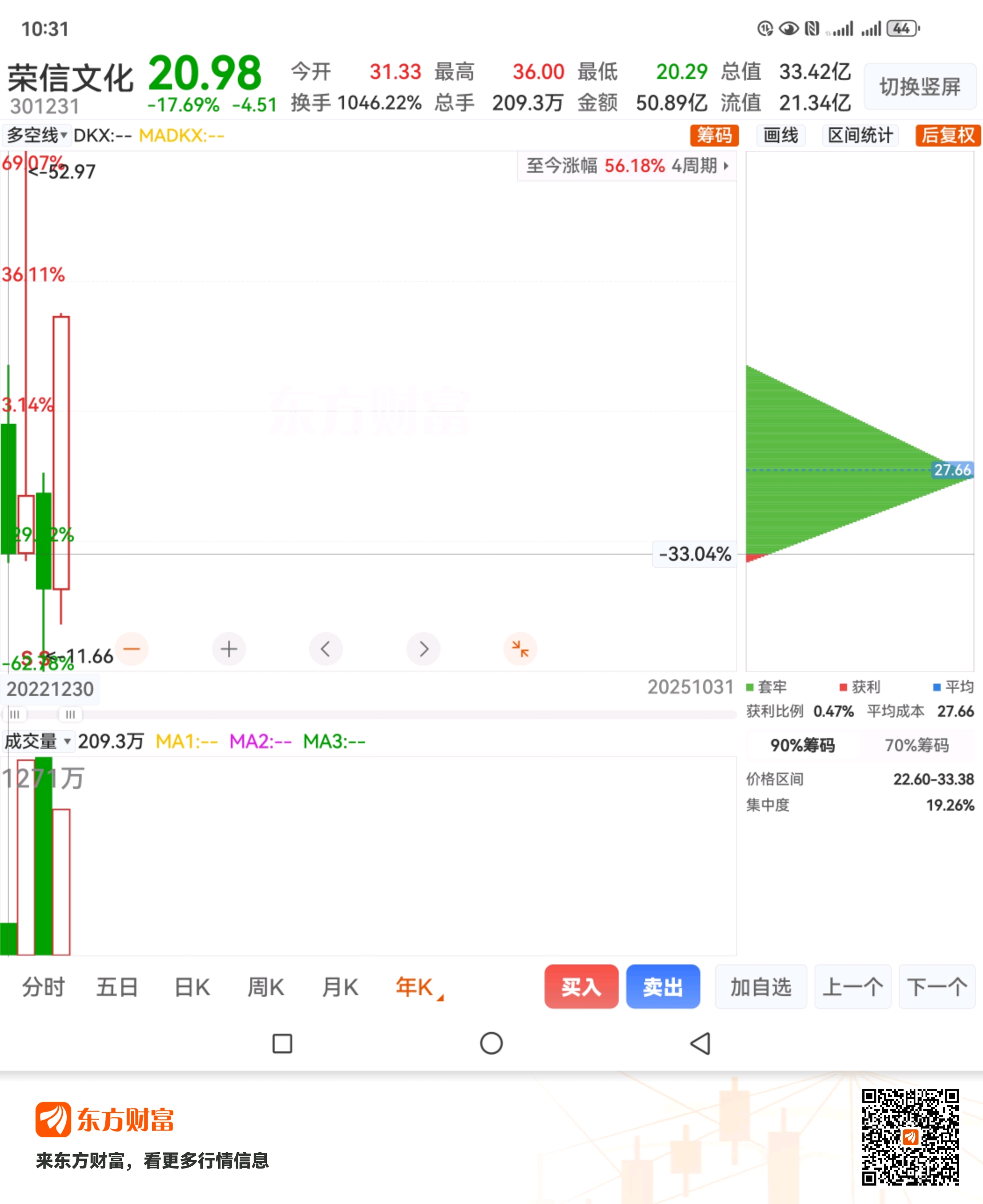The width and height of the screenshot is (983, 1204).
Task: Zoom in the chart with plus icon
Action: tap(229, 649)
